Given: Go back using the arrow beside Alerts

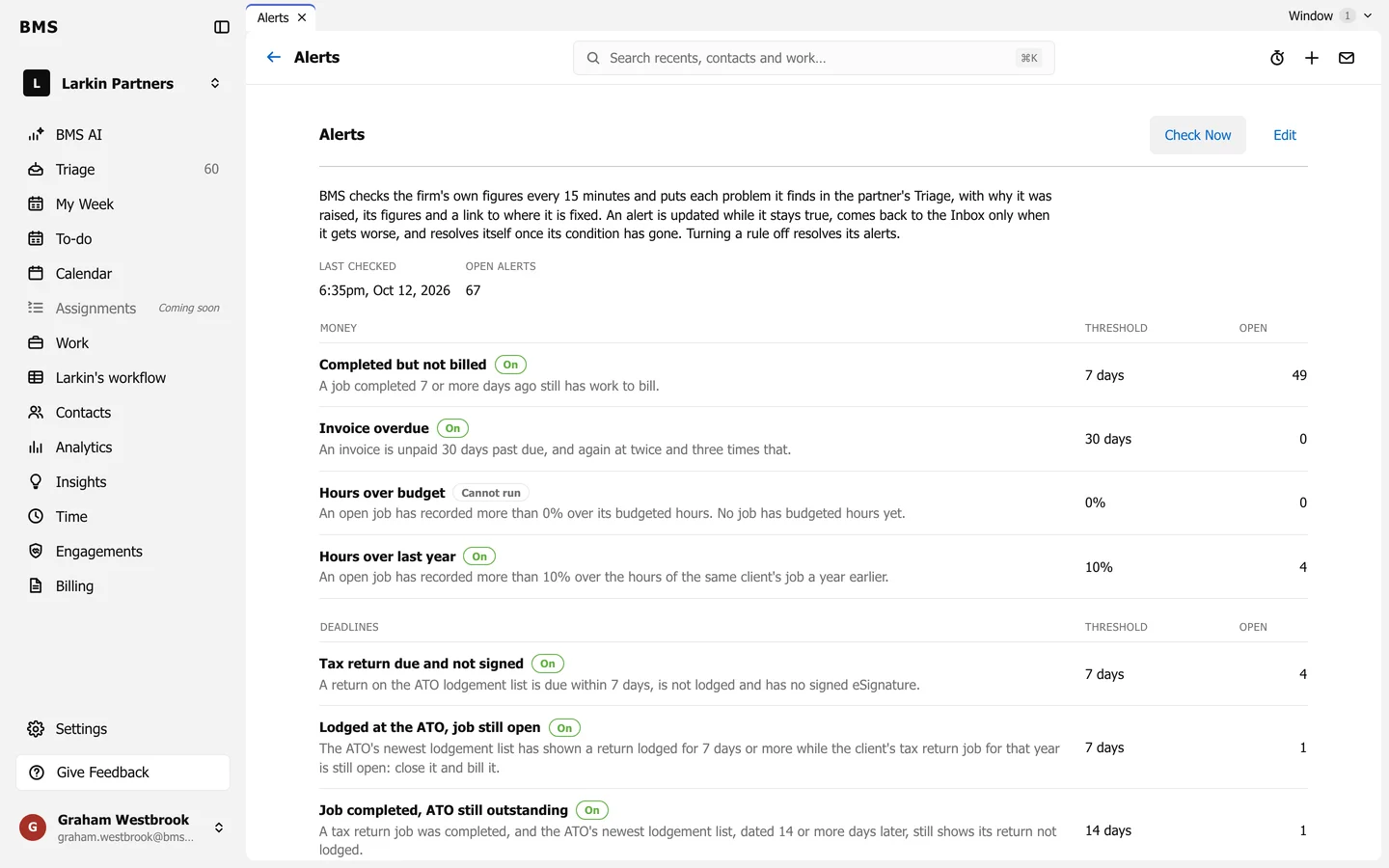Looking at the screenshot, I should click(x=274, y=58).
